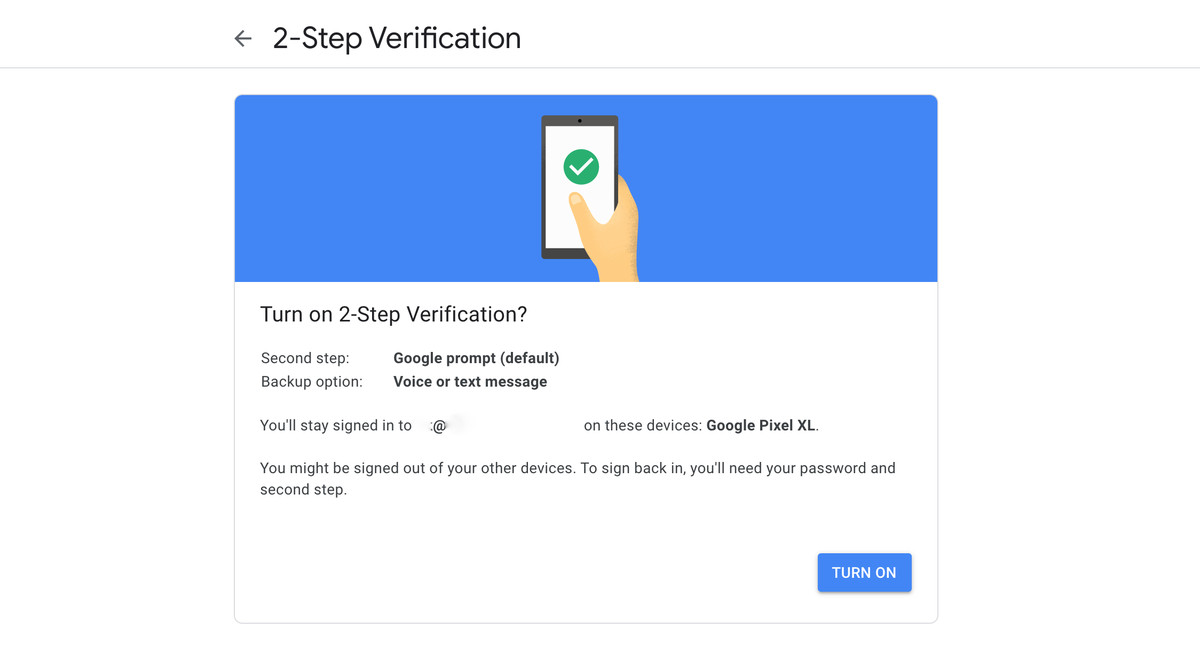Go back using the left arrow icon
Image resolution: width=1200 pixels, height=659 pixels.
243,39
